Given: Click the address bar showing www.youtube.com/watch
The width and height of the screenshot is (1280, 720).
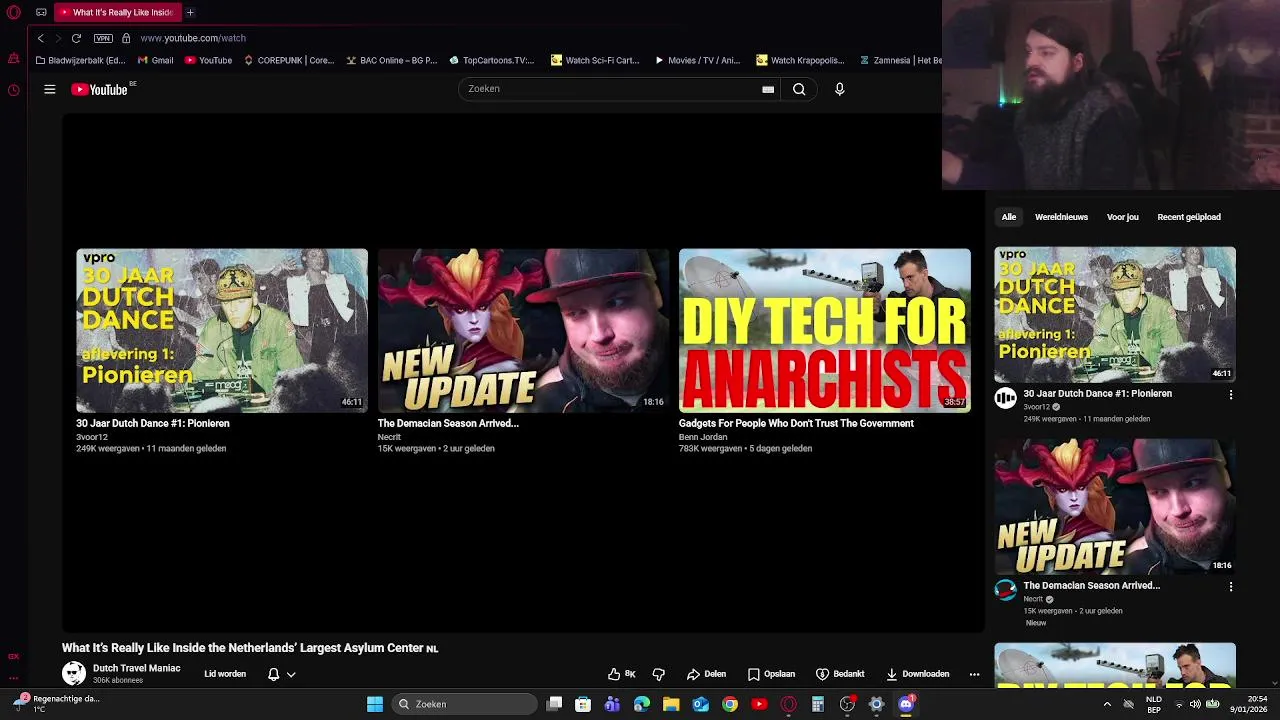Looking at the screenshot, I should point(193,38).
